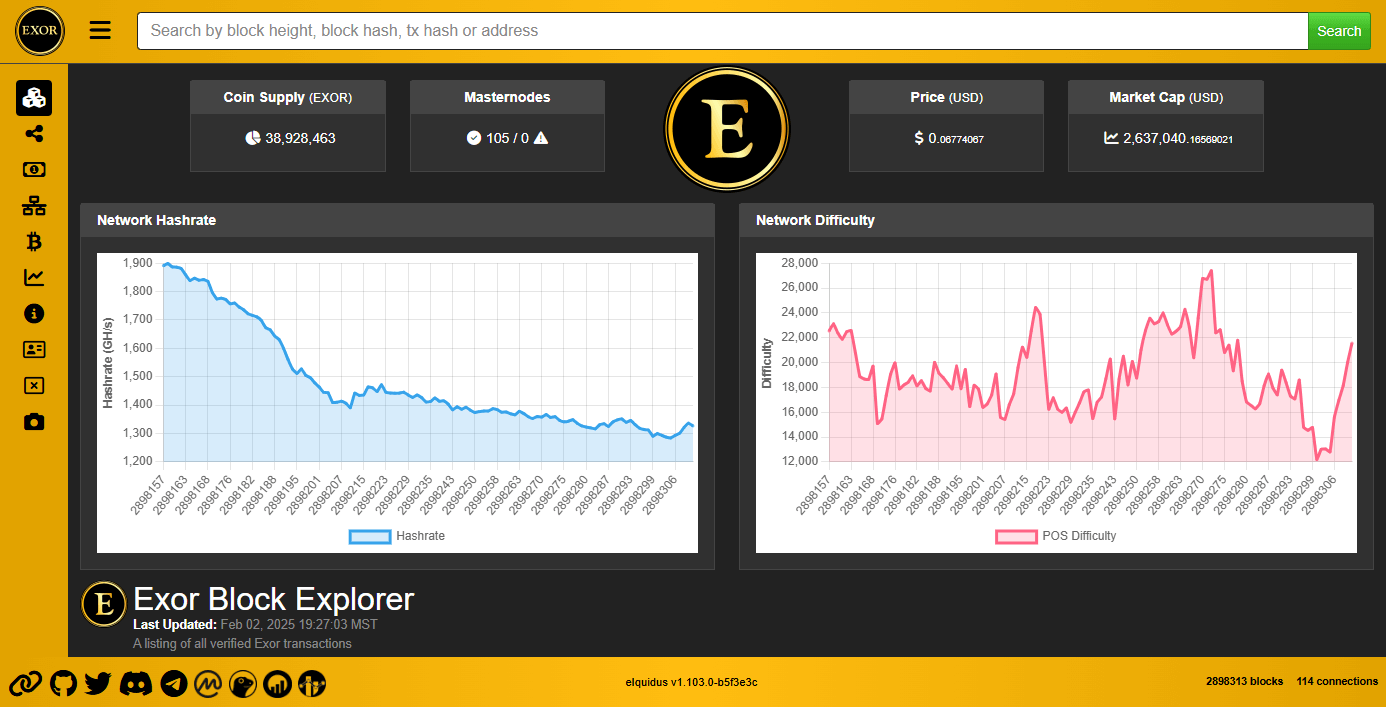The width and height of the screenshot is (1386, 707).
Task: Open the Discord footer icon
Action: click(x=135, y=684)
